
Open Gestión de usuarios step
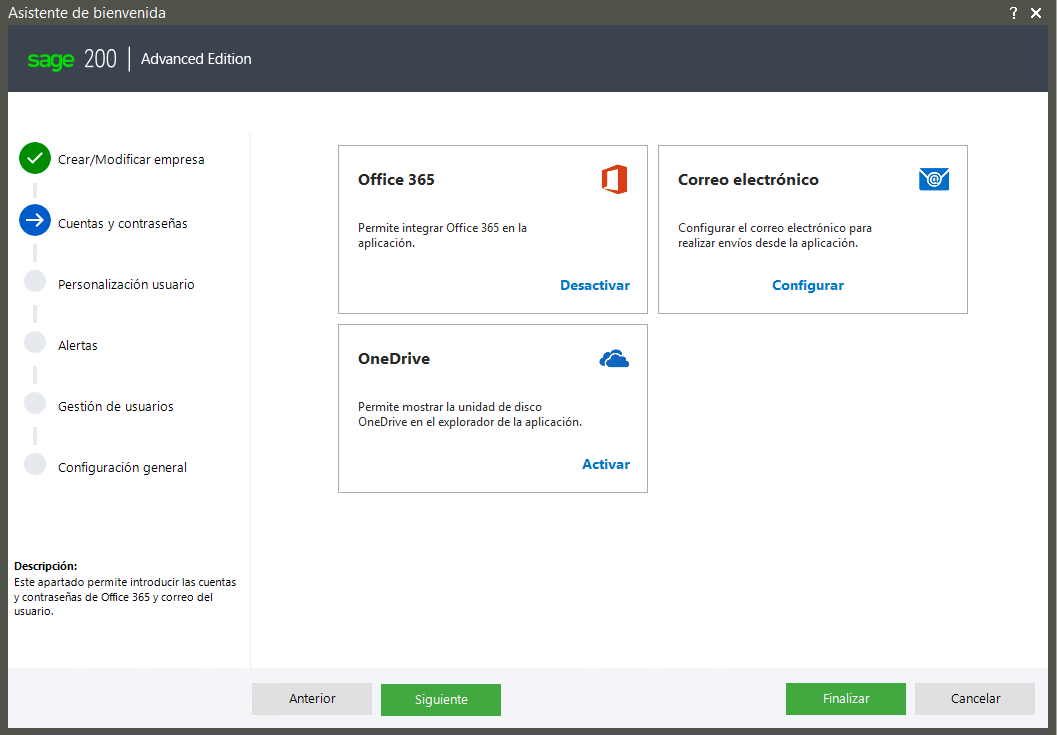click(115, 407)
